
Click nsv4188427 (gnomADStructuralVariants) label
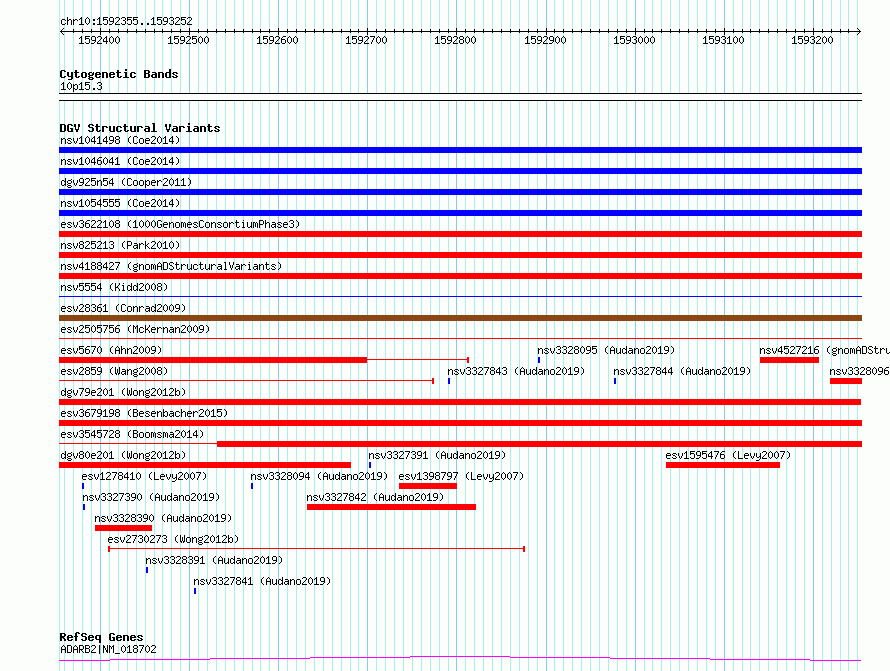pyautogui.click(x=171, y=266)
